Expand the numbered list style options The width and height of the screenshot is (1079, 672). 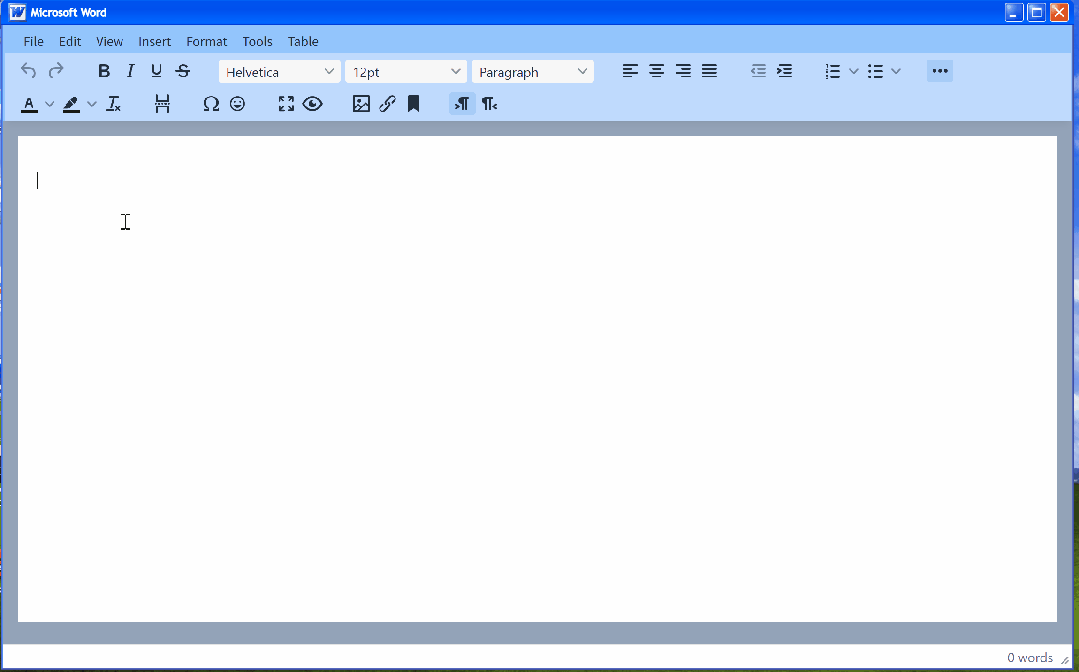click(853, 70)
